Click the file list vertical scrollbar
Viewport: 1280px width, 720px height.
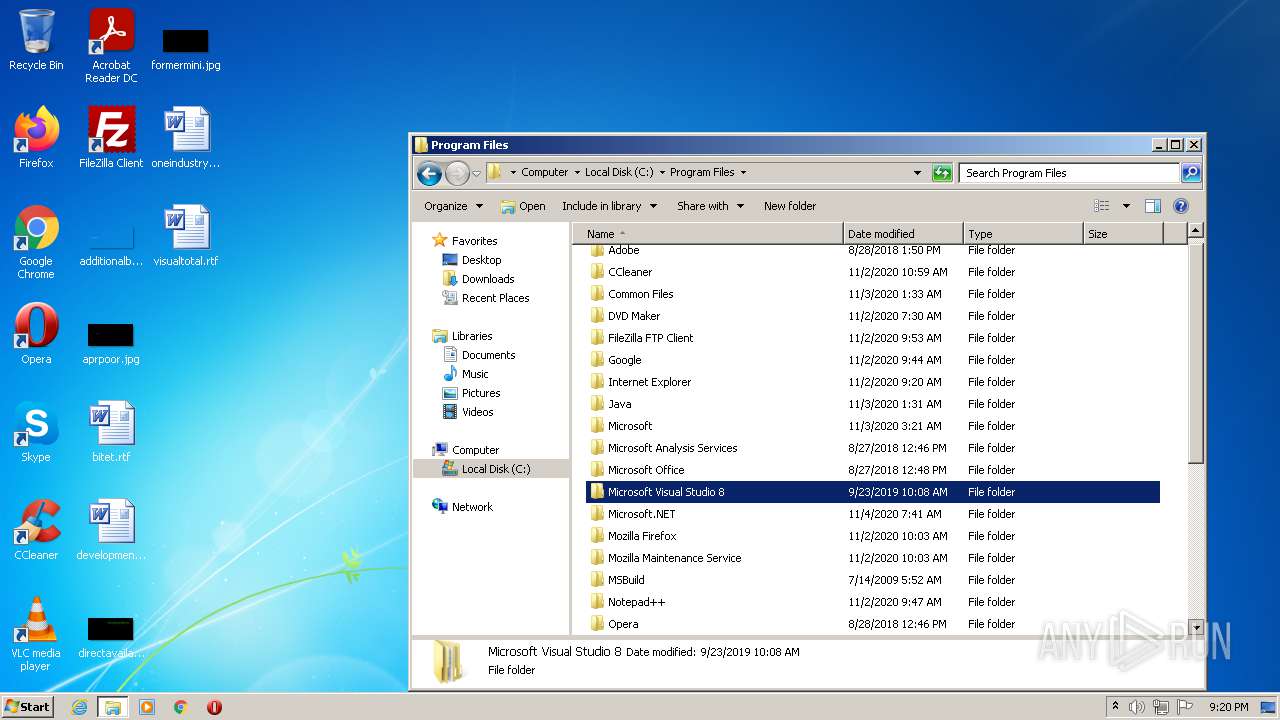[x=1195, y=353]
